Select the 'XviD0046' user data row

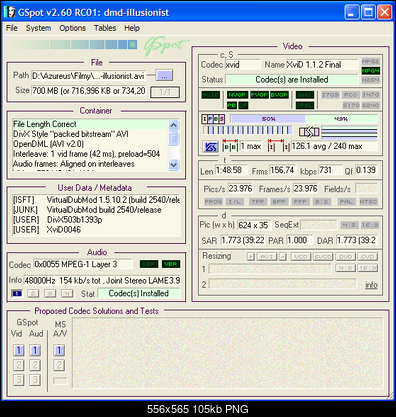coord(96,230)
